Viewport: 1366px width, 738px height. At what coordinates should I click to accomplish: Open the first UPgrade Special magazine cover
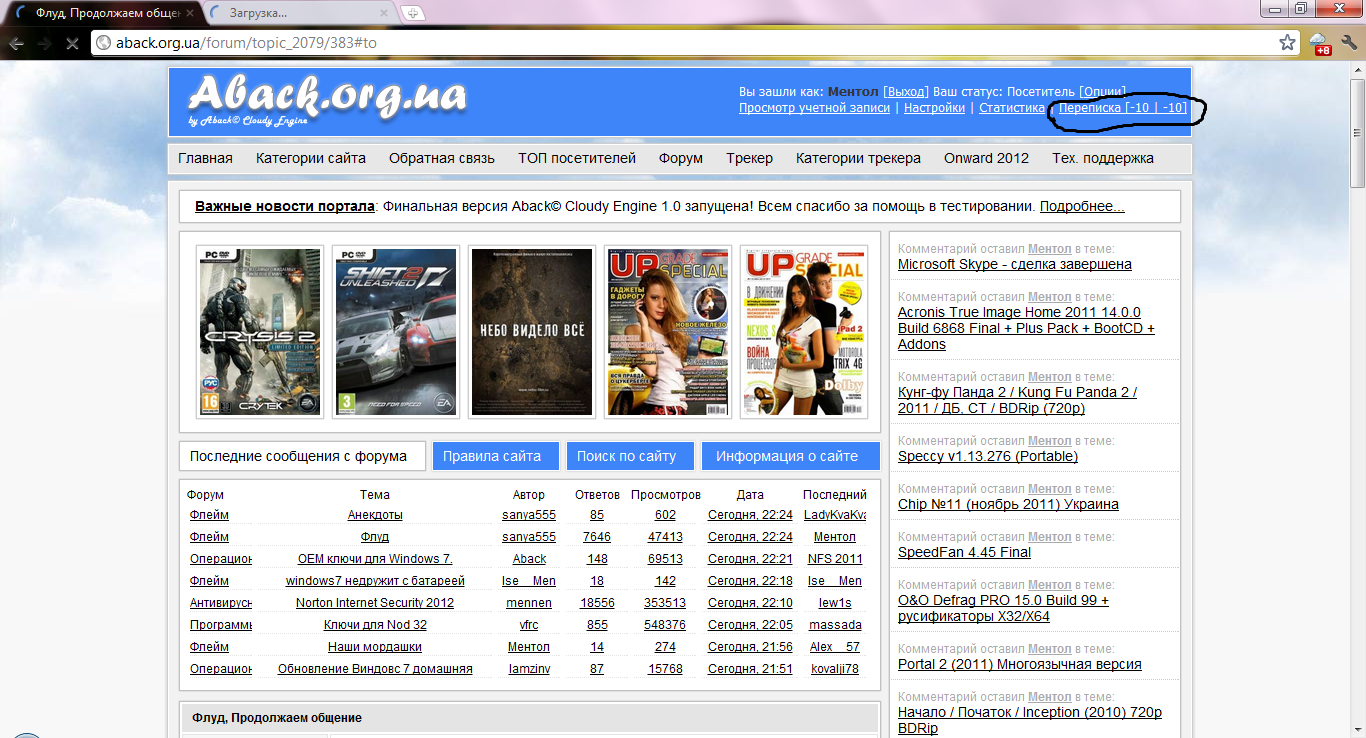coord(668,331)
